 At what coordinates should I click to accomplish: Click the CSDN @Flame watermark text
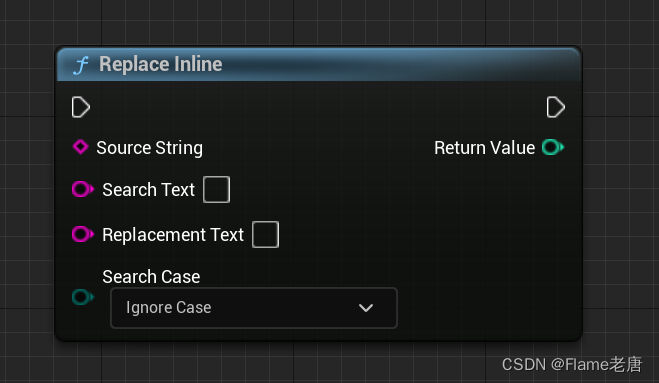point(572,365)
